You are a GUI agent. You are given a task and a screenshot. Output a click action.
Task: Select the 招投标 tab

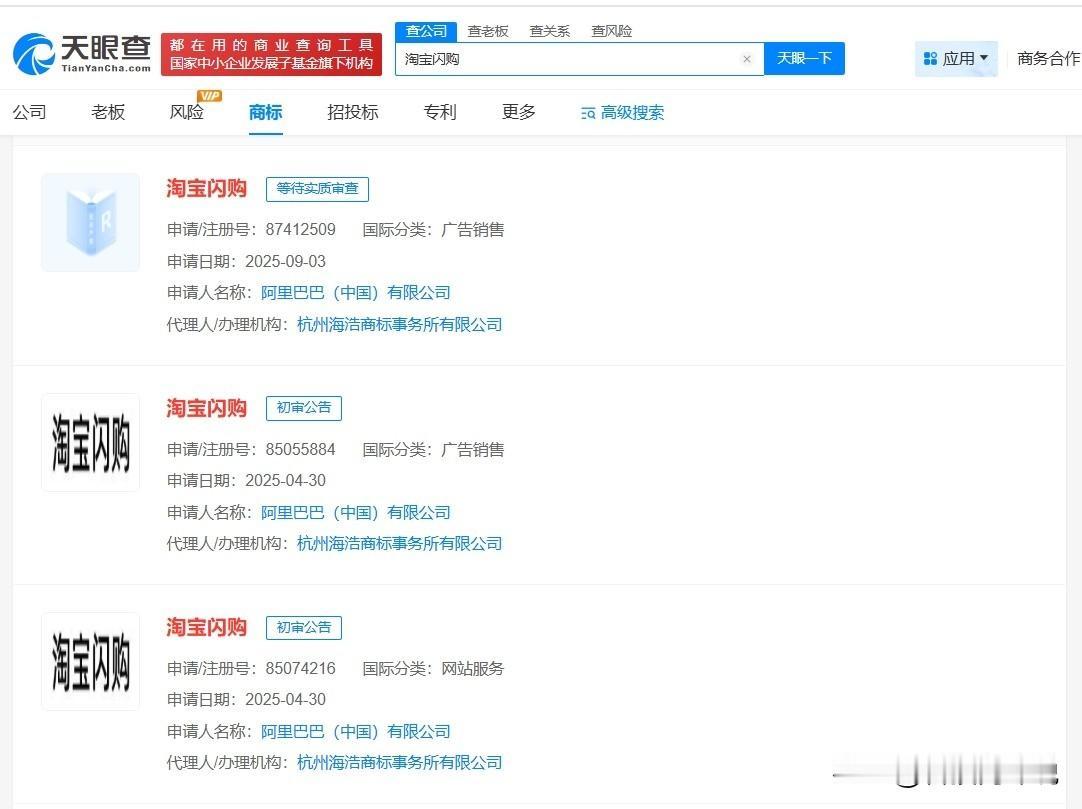pos(352,113)
